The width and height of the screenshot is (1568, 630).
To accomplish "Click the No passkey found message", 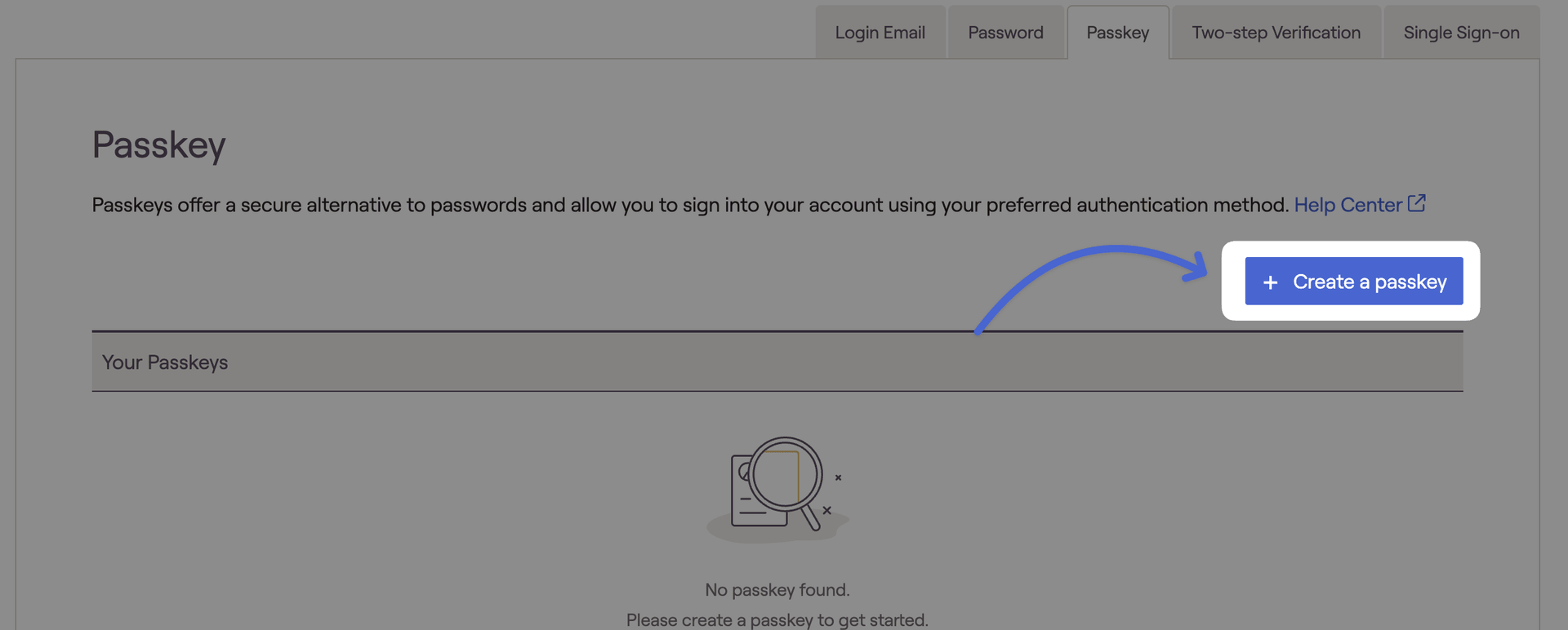I will click(777, 590).
